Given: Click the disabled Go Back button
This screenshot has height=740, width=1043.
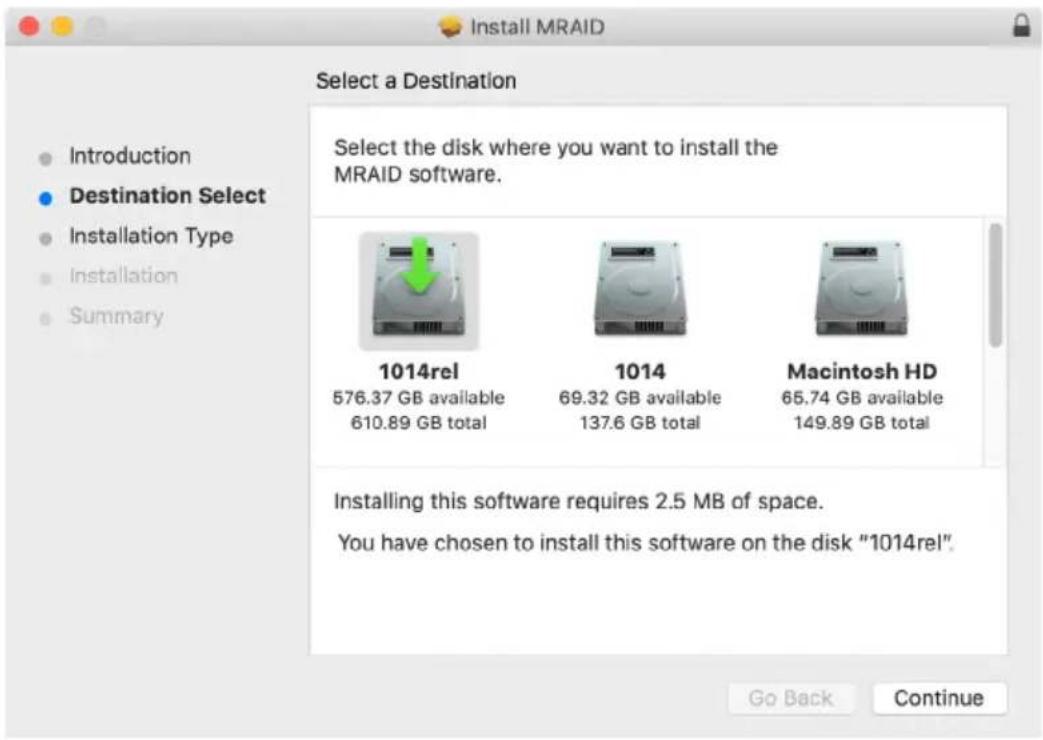Looking at the screenshot, I should (x=790, y=698).
